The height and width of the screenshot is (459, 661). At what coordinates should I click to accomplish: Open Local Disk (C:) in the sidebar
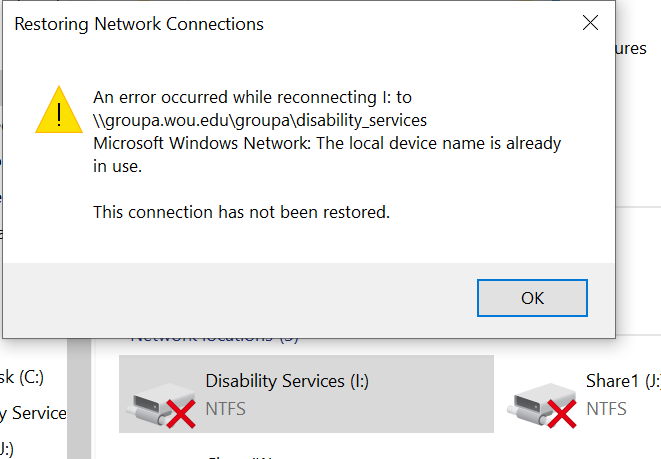pos(22,377)
